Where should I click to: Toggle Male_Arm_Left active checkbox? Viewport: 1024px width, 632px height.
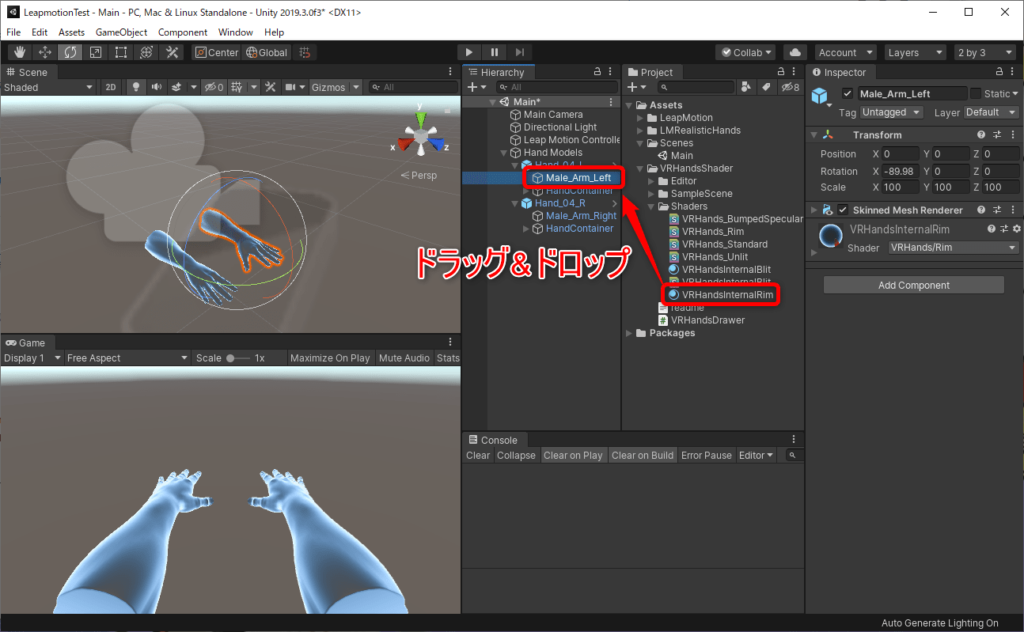[847, 93]
